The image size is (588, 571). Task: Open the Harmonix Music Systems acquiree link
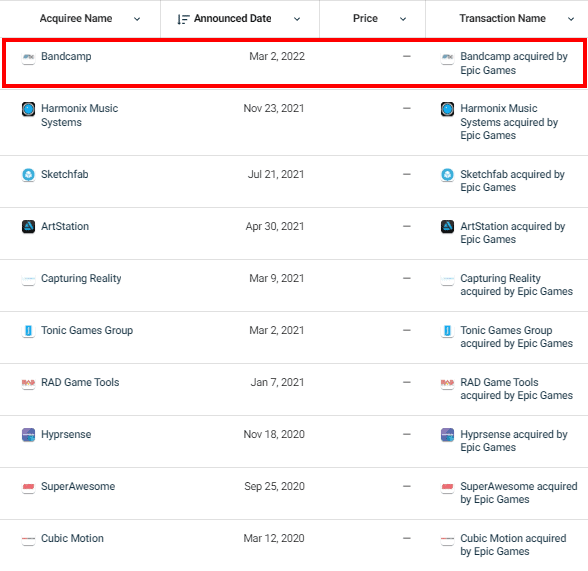tap(80, 115)
